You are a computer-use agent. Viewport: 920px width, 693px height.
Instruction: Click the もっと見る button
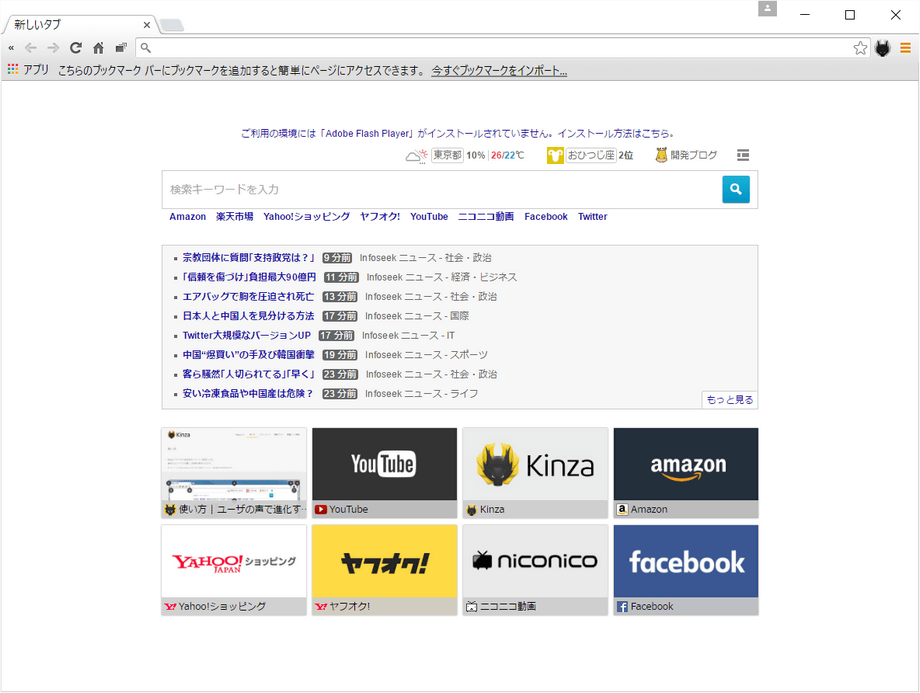(730, 400)
